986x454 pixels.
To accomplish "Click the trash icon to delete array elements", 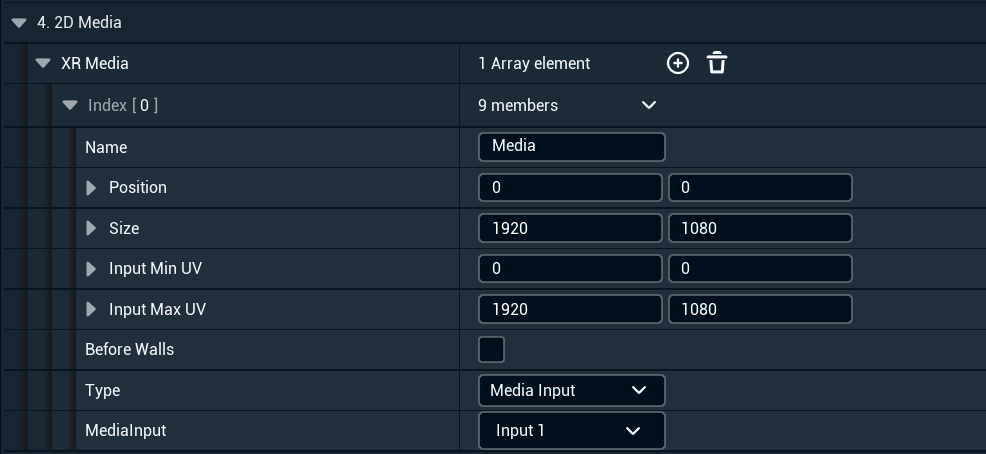I will [x=717, y=63].
